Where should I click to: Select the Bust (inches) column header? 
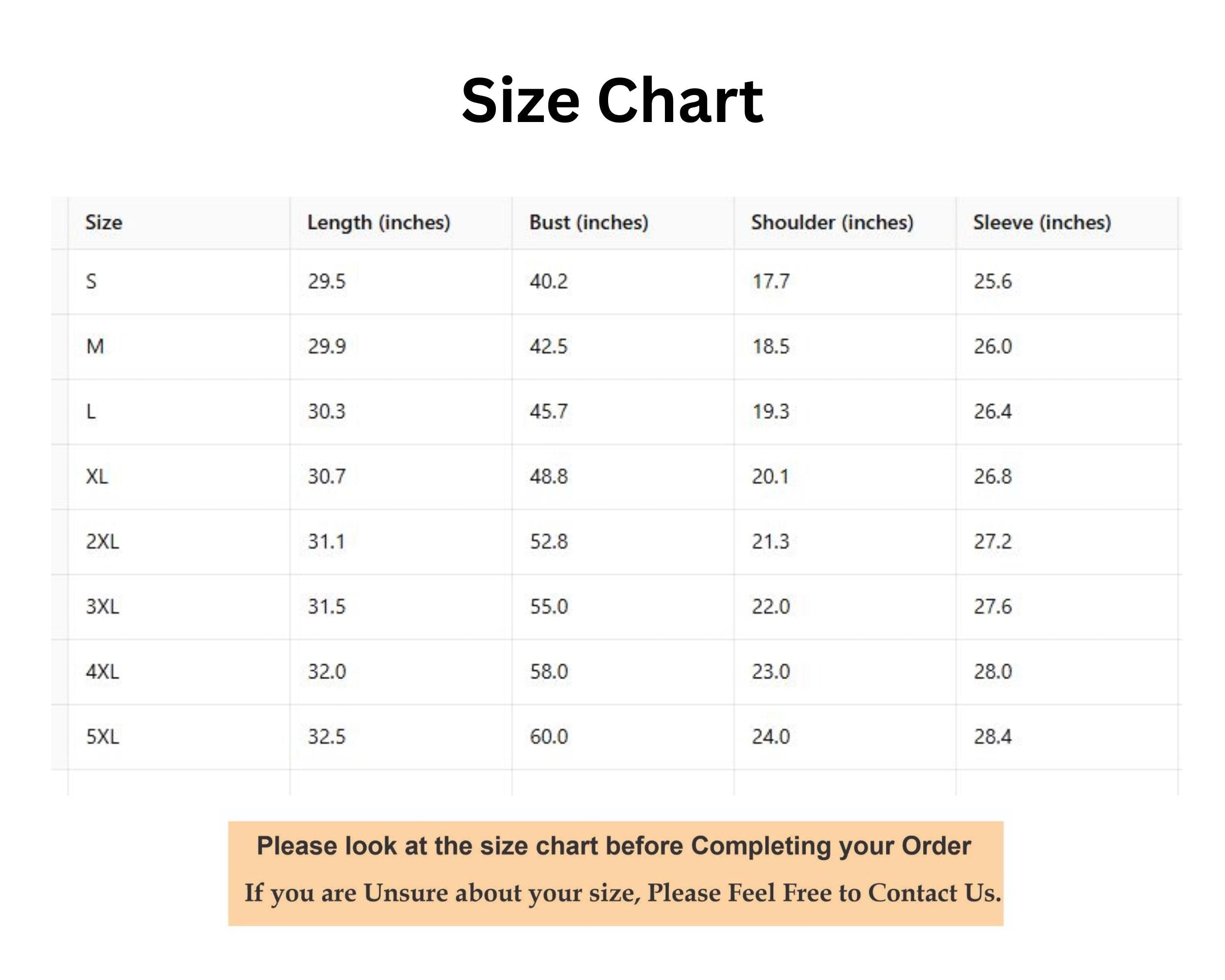click(x=588, y=222)
